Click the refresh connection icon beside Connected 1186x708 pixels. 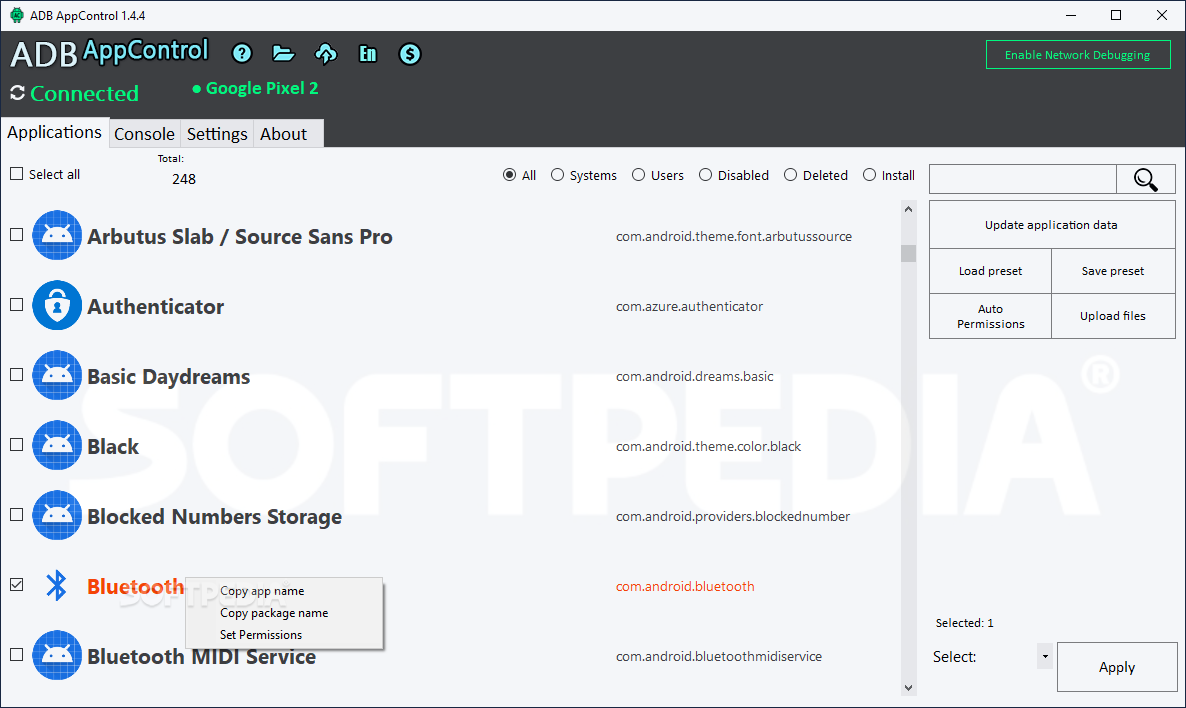coord(17,93)
